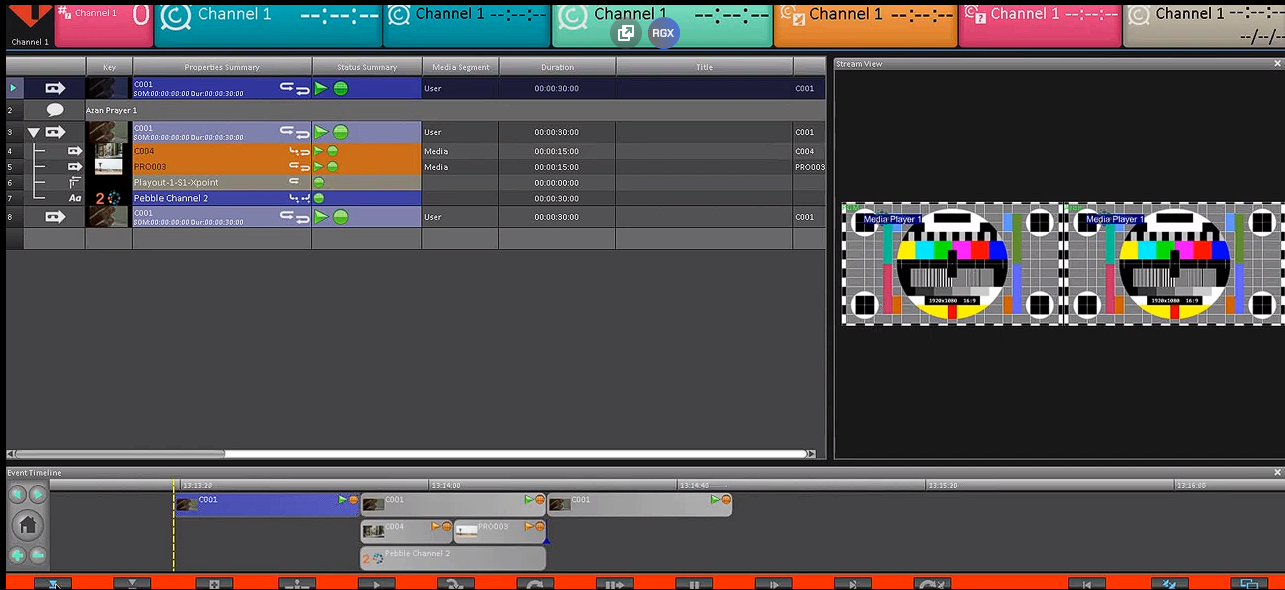Click the Media Segment column header
Screen dimensions: 1285x590
coord(460,67)
